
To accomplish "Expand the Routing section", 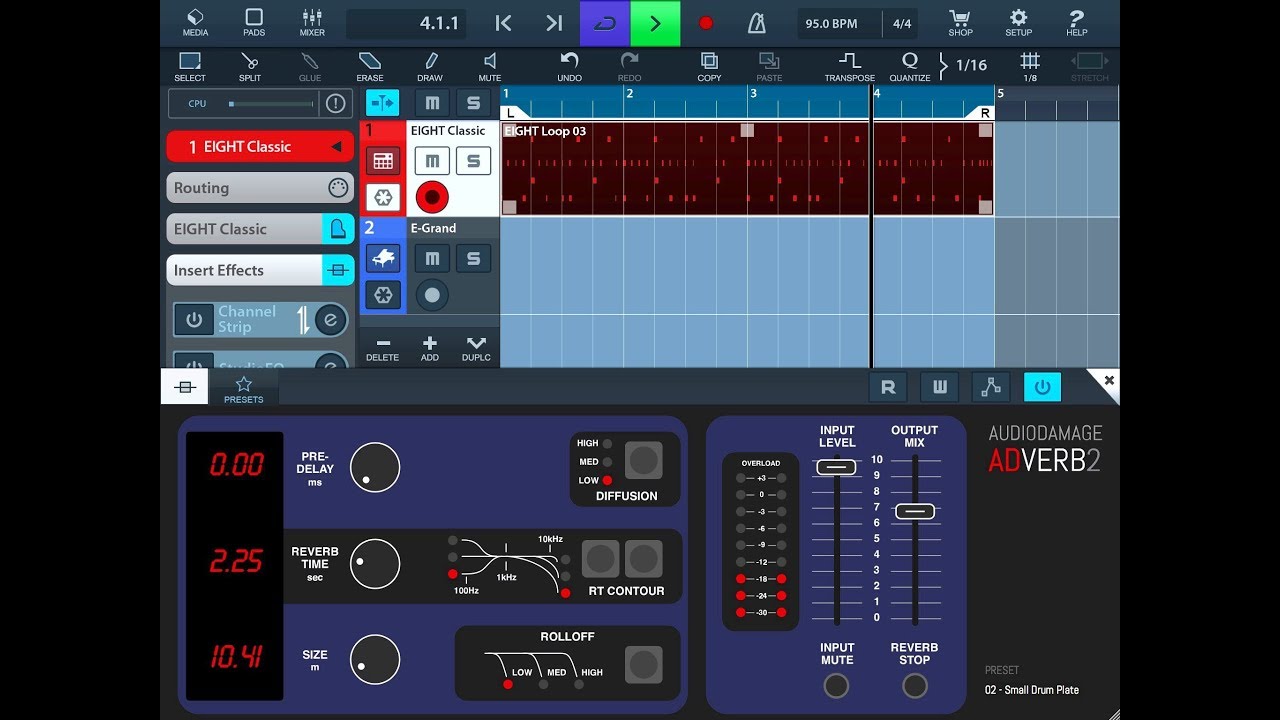I will pyautogui.click(x=260, y=188).
